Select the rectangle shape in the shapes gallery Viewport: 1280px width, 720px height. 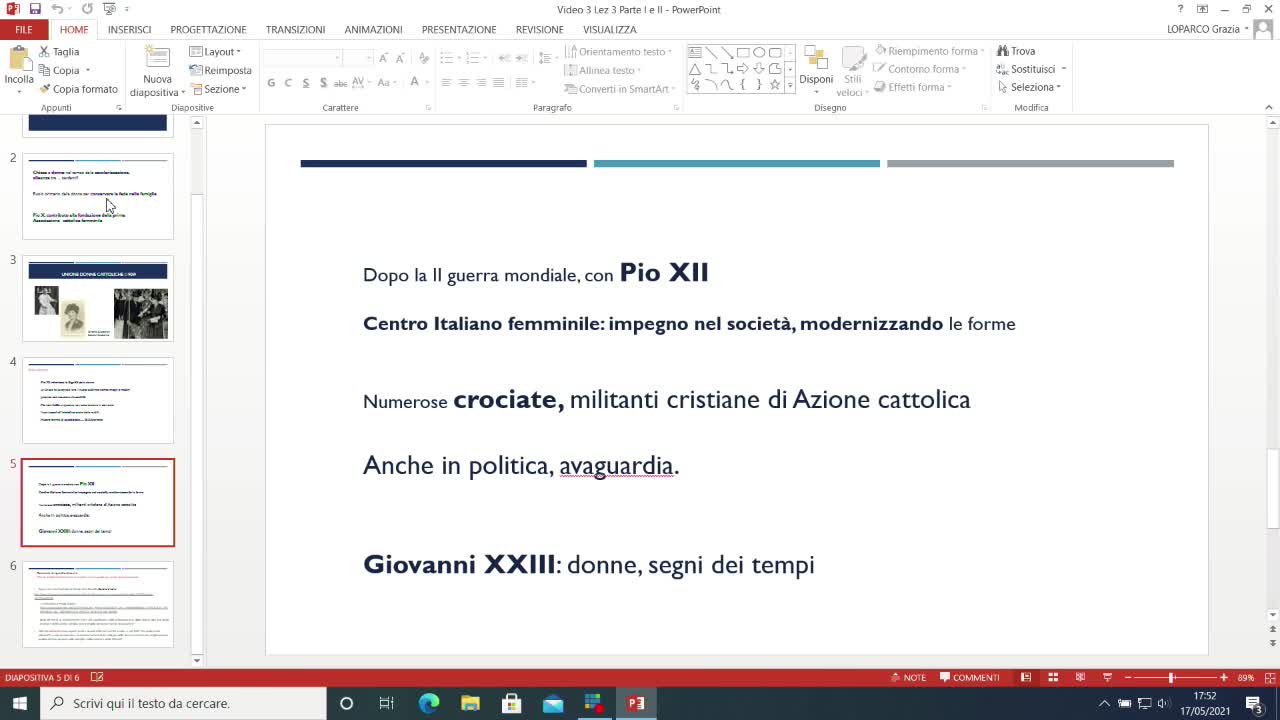[742, 52]
